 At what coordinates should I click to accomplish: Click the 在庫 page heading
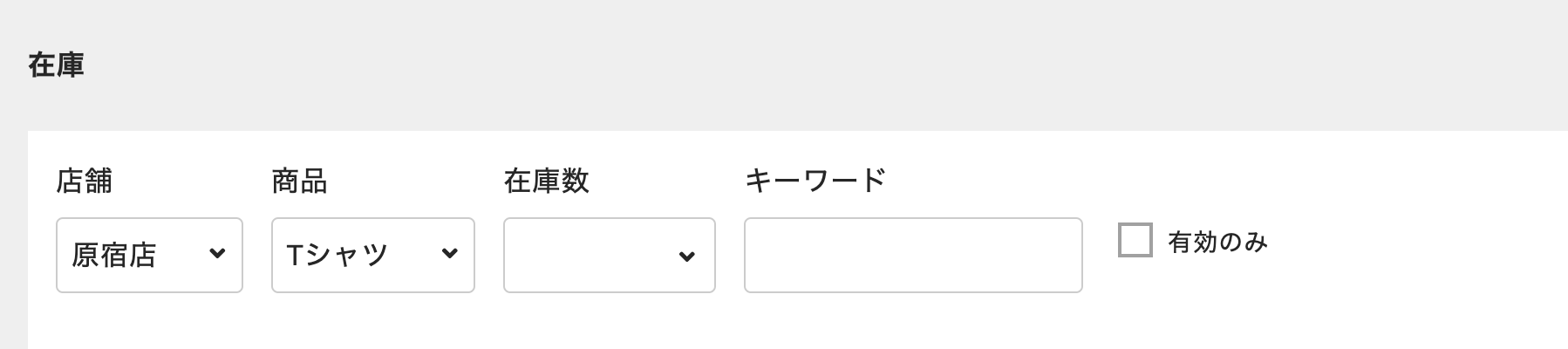pos(56,65)
